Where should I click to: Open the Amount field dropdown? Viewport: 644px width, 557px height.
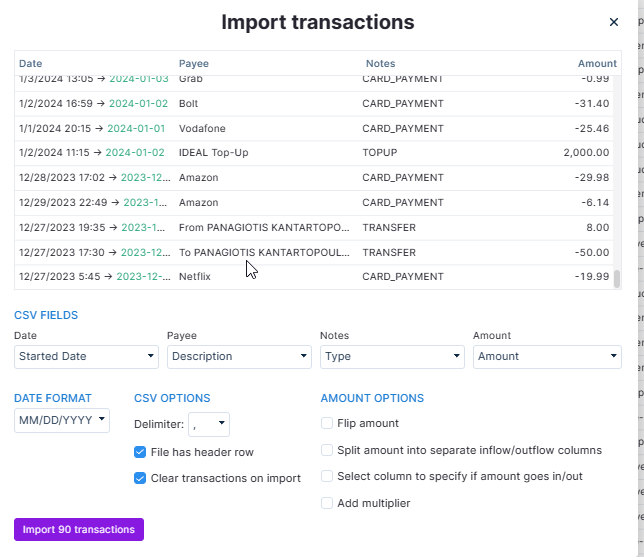[x=546, y=356]
